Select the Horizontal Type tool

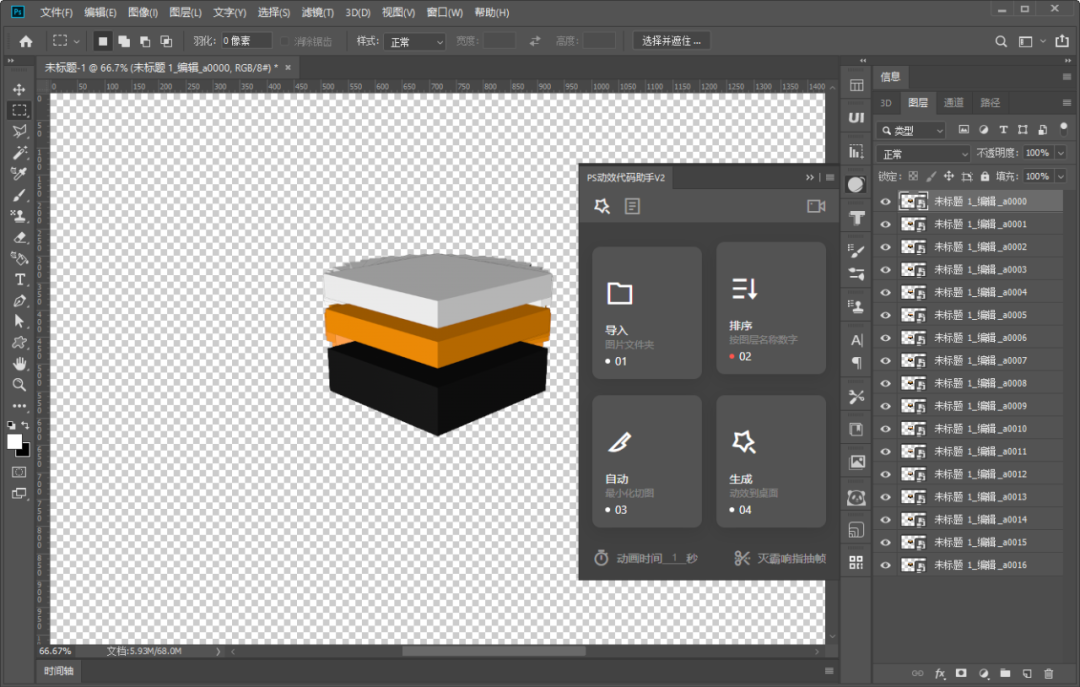(19, 280)
